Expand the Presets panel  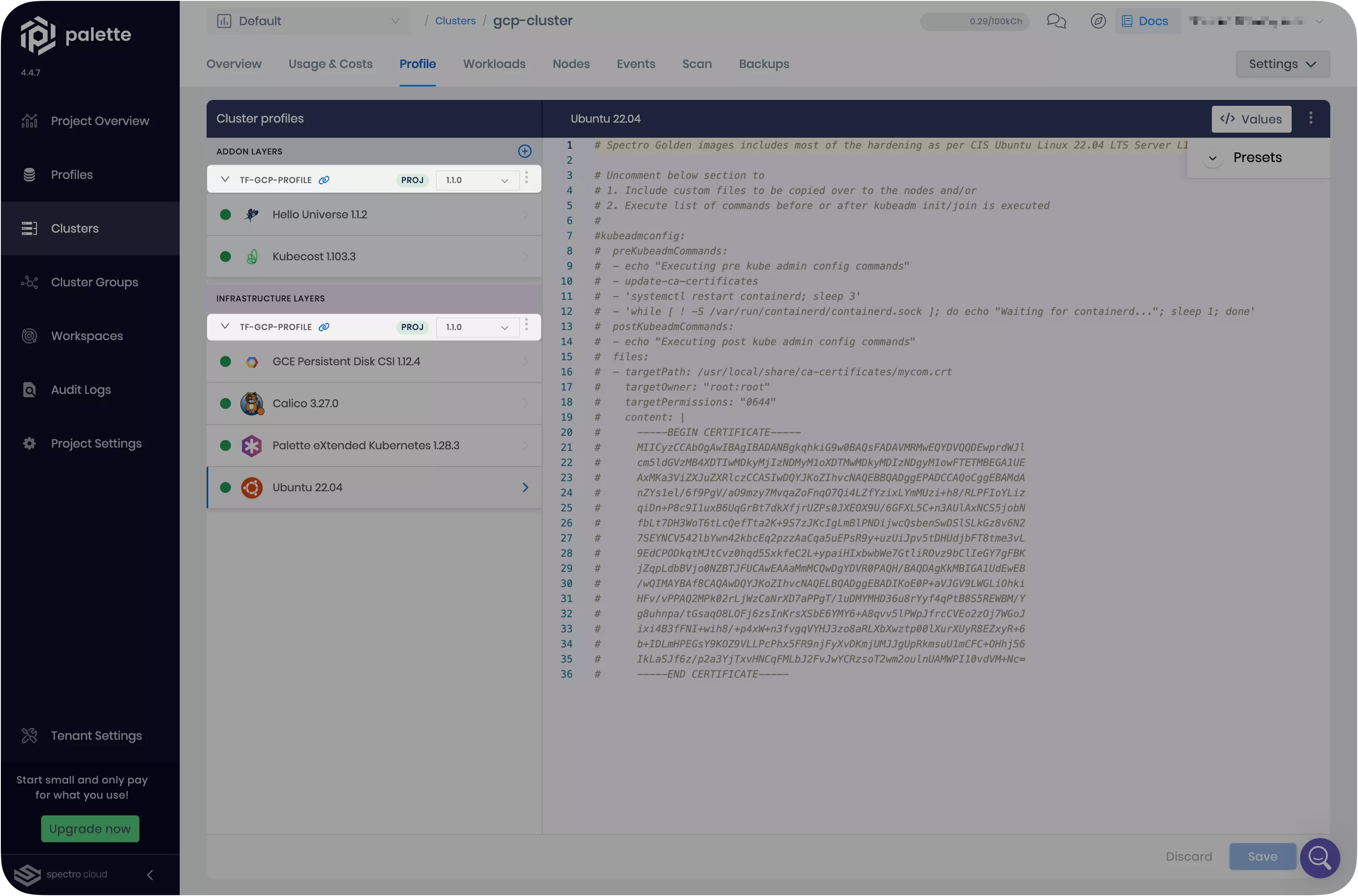1212,158
